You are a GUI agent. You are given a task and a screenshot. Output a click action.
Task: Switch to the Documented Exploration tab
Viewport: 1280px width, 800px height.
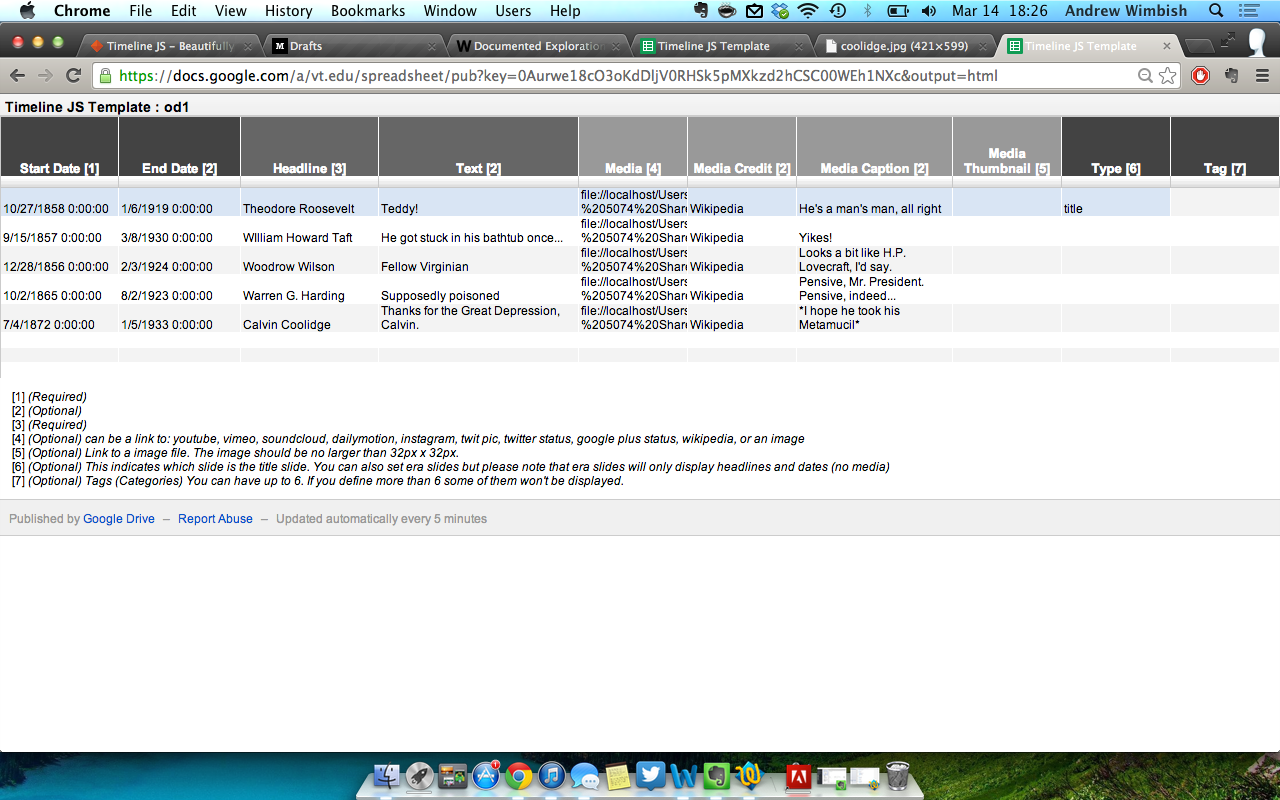pyautogui.click(x=538, y=46)
